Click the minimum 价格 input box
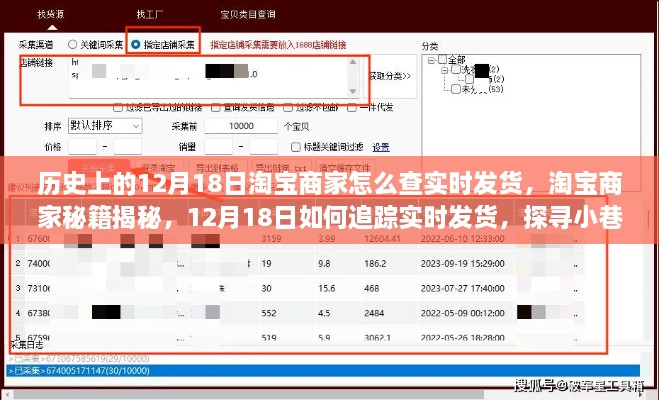659x400 pixels. (82, 147)
